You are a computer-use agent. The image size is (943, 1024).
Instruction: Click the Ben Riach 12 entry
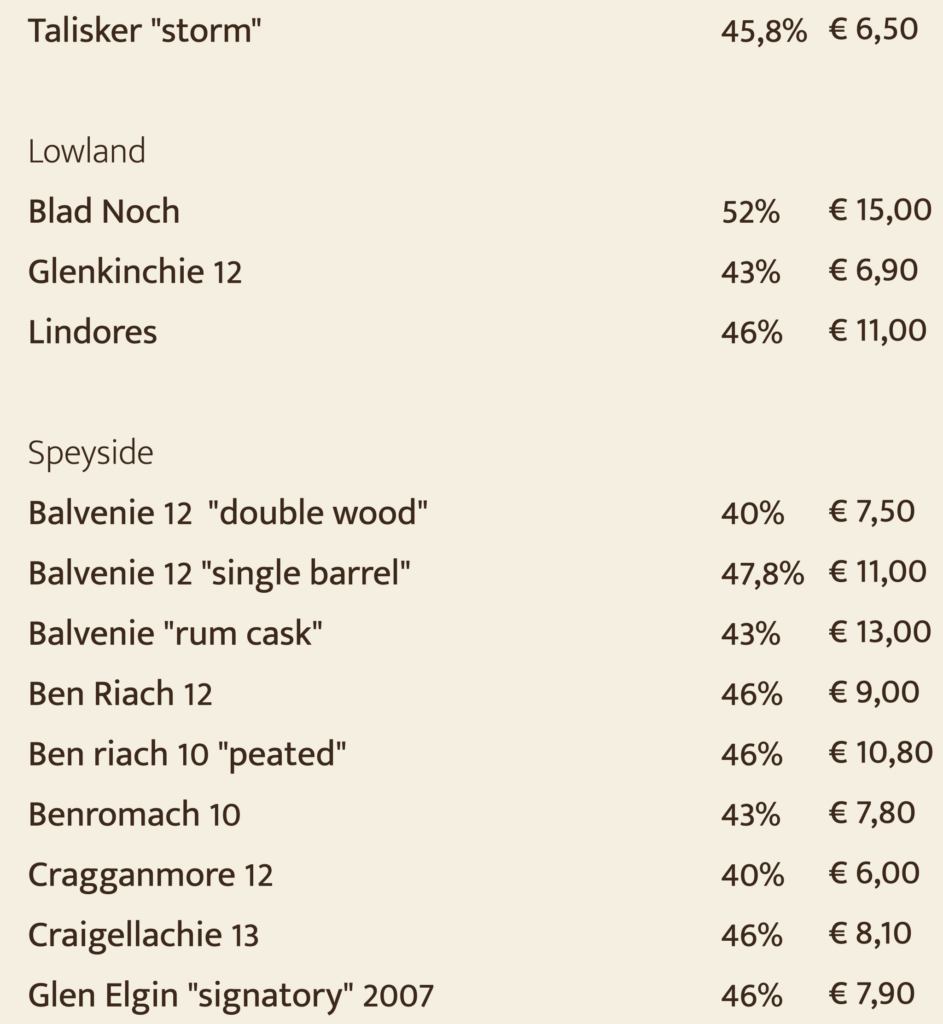tap(120, 694)
